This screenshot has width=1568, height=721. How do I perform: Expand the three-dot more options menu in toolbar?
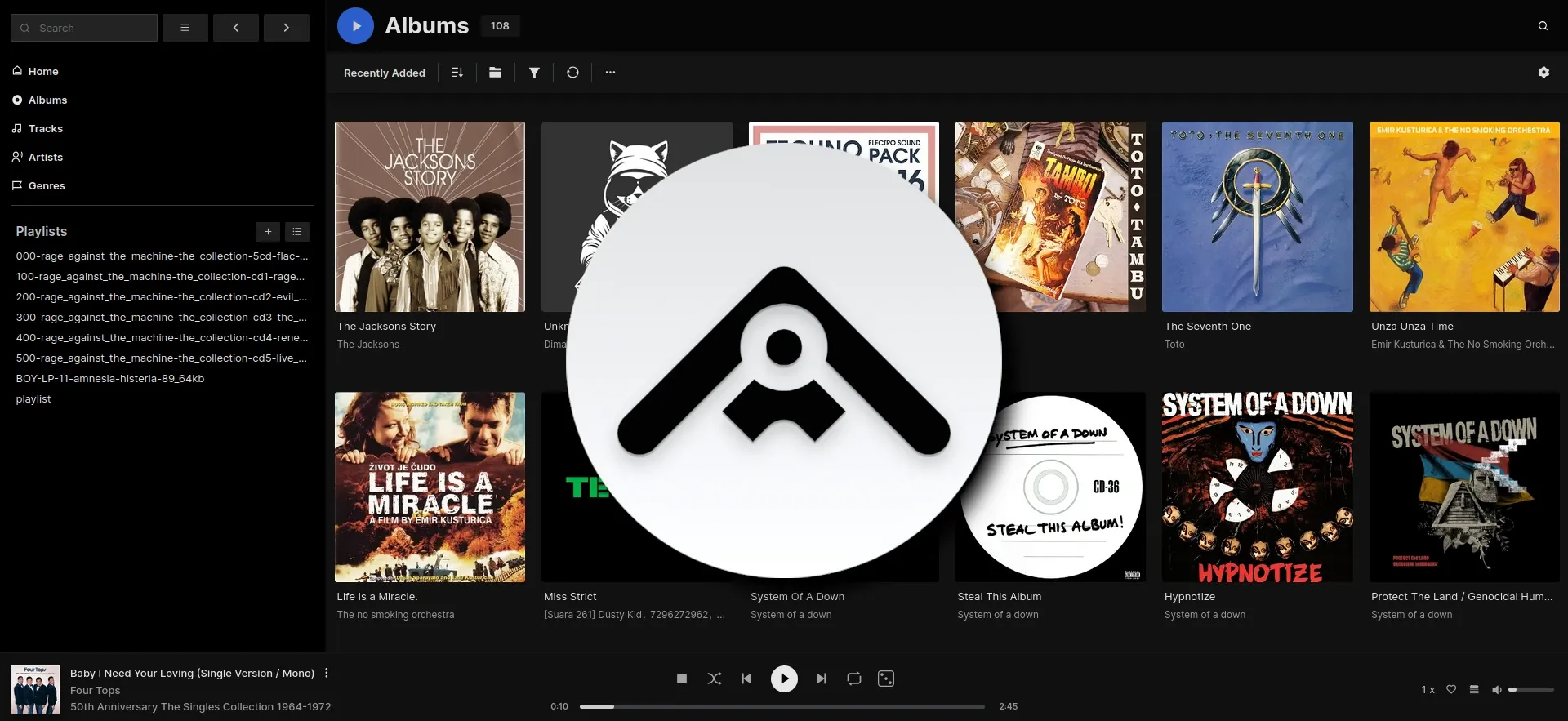(x=610, y=73)
